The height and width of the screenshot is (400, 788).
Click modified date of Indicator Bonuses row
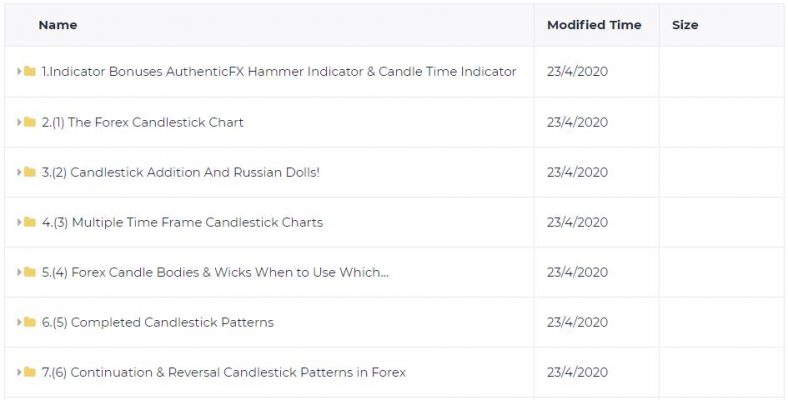coord(577,71)
